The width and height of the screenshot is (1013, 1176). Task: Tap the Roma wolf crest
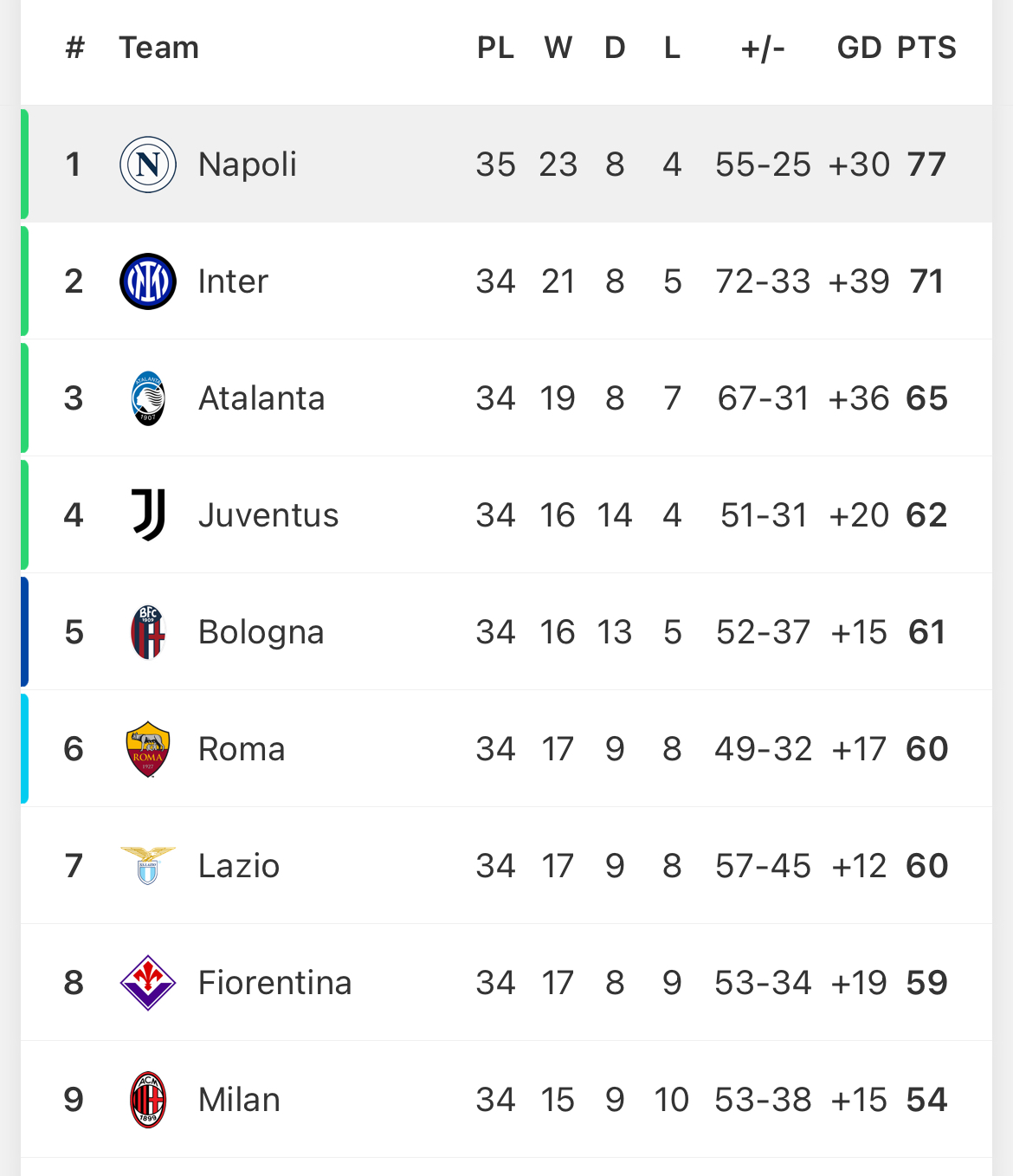(x=148, y=749)
